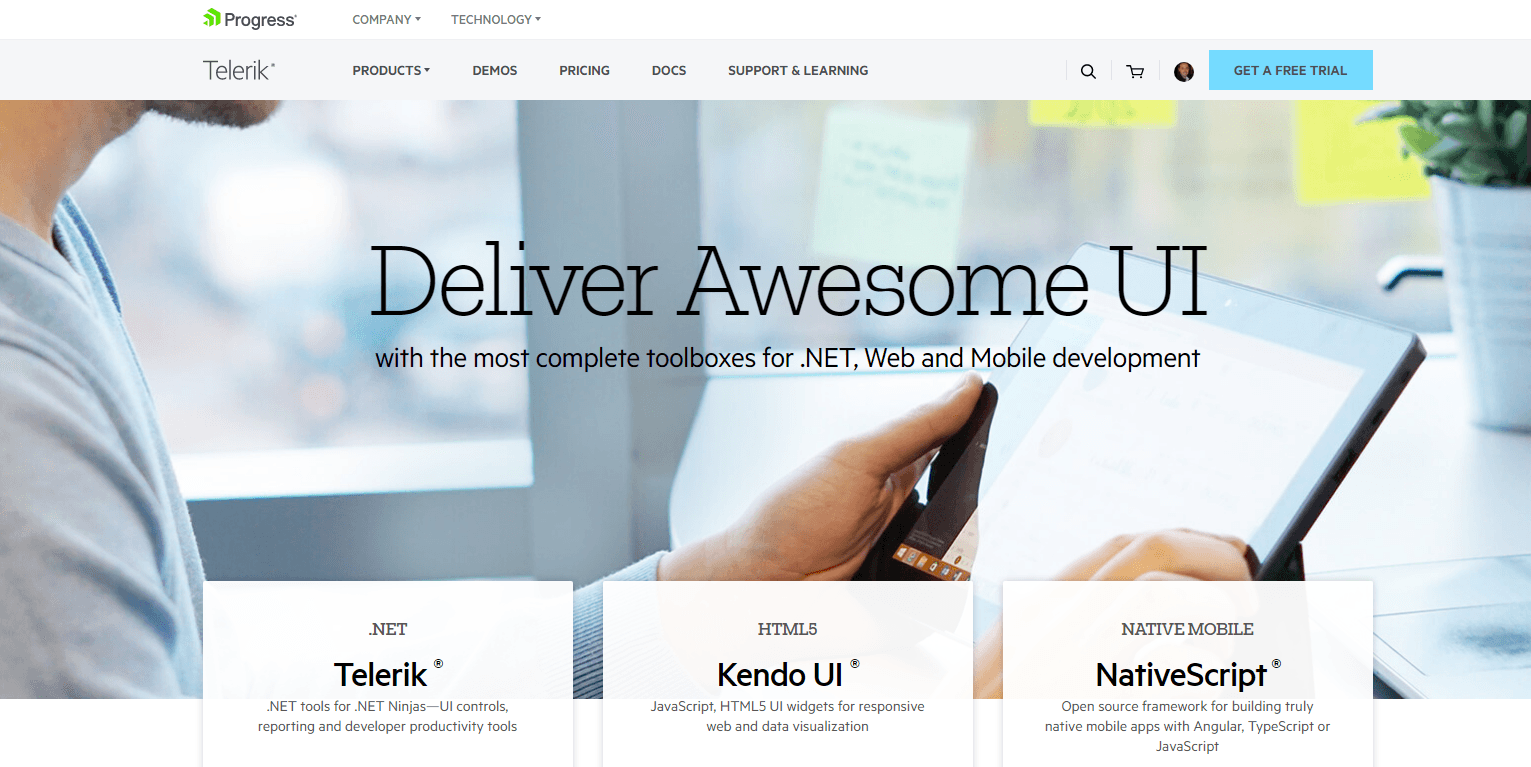Click the 'most complete toolboxes' subtitle text
Viewport: 1531px width, 767px height.
(x=788, y=358)
